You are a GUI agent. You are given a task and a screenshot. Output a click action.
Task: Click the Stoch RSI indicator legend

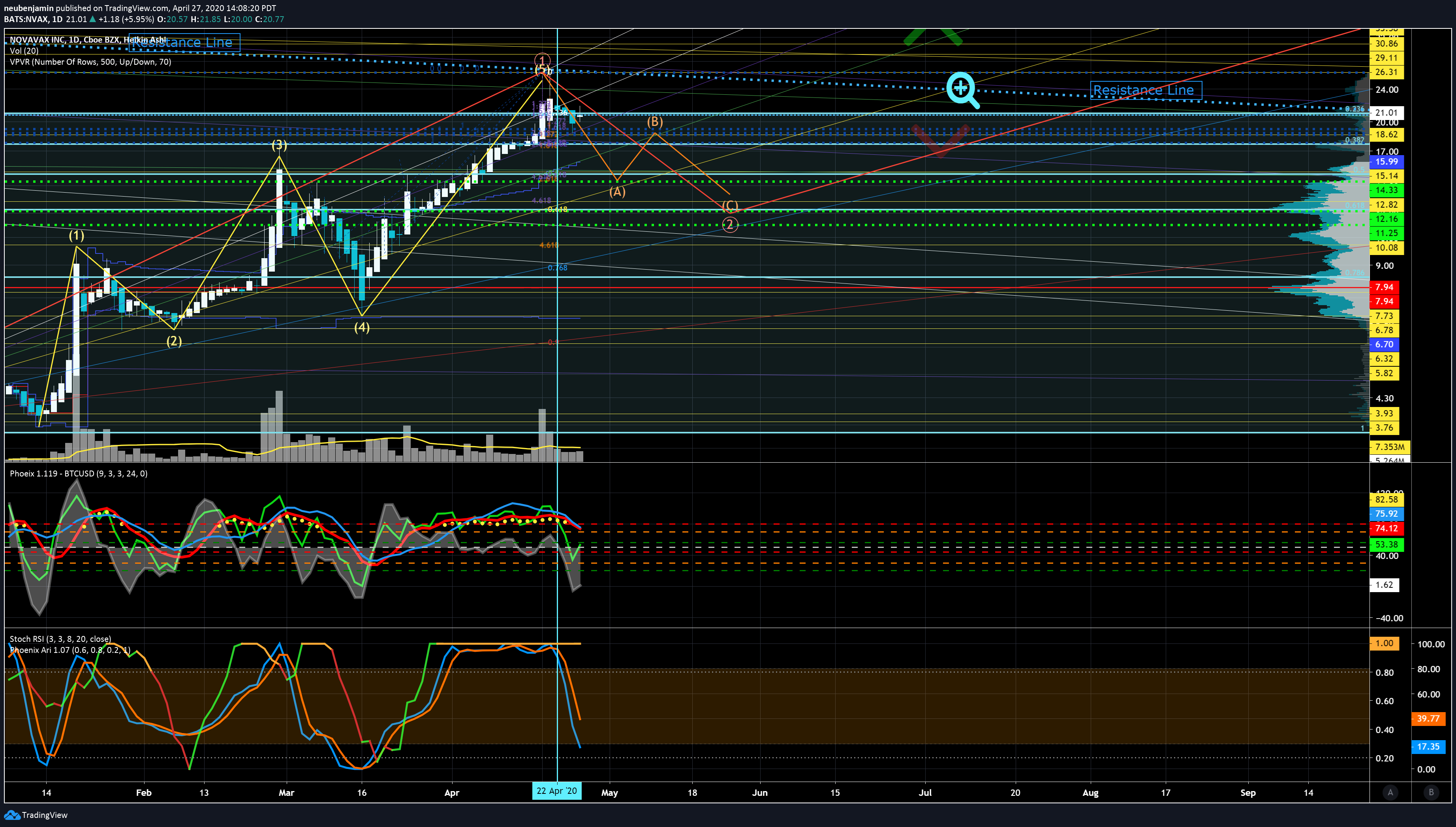60,639
